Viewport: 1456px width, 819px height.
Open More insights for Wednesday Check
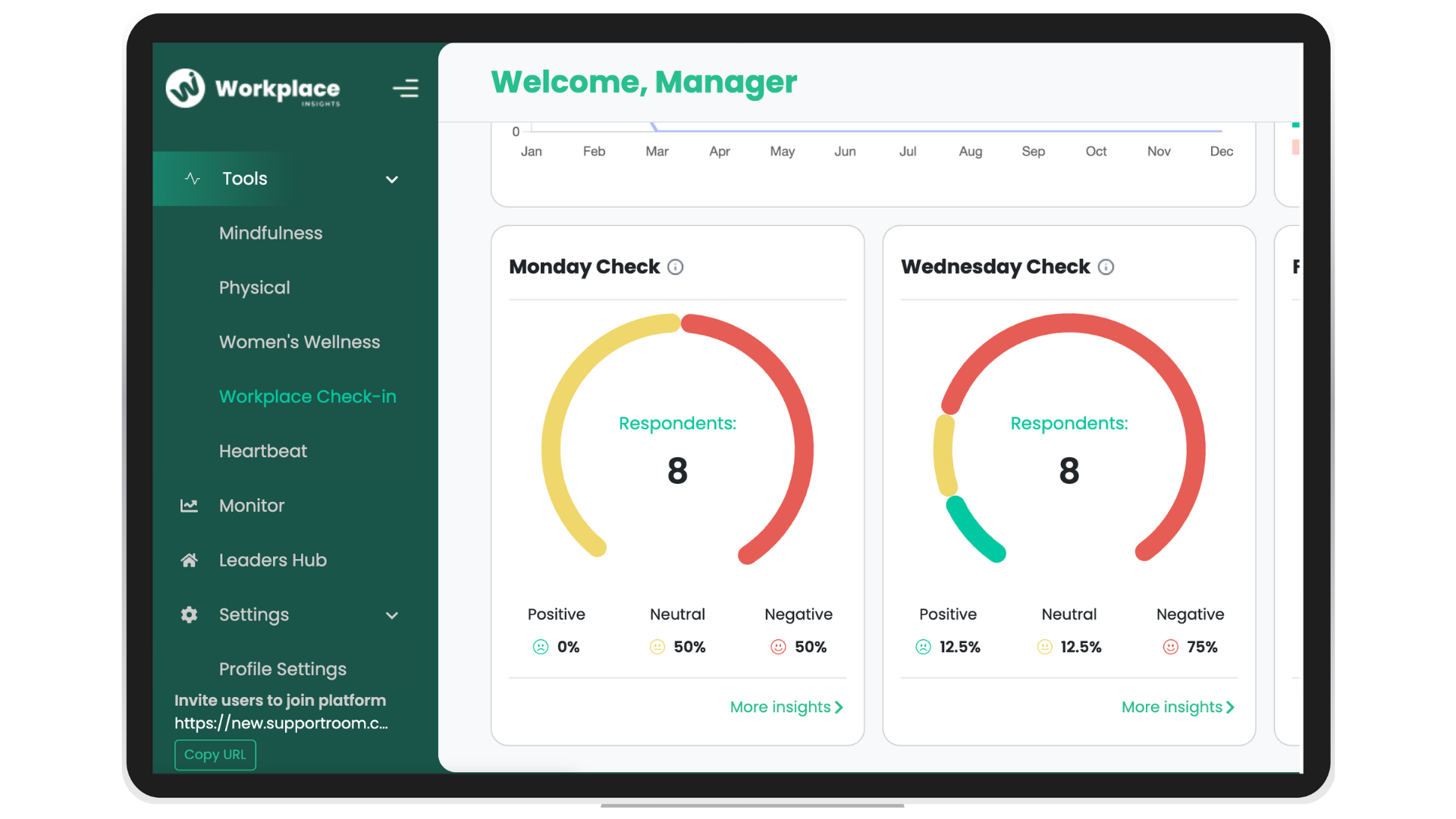[1177, 707]
